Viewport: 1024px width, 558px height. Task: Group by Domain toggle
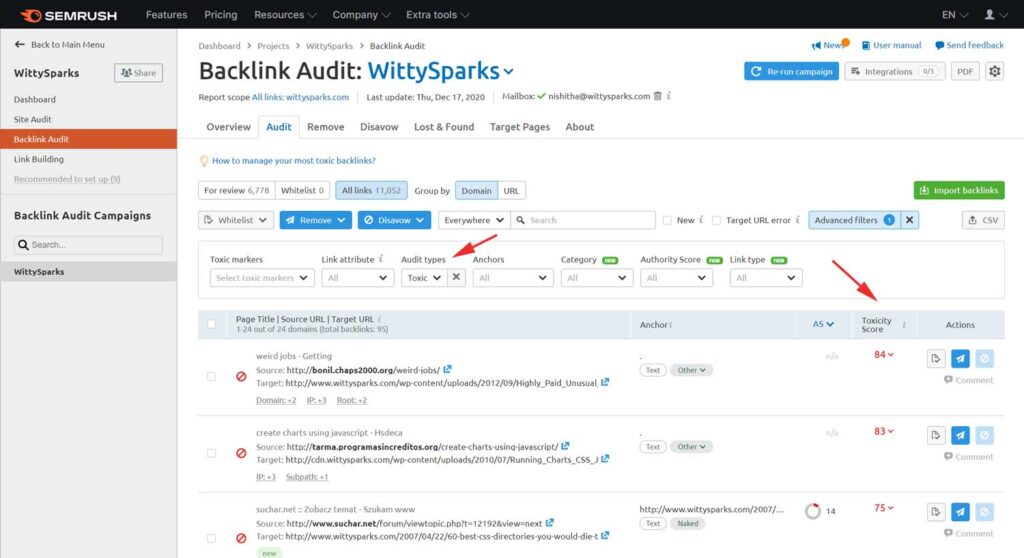(x=476, y=191)
